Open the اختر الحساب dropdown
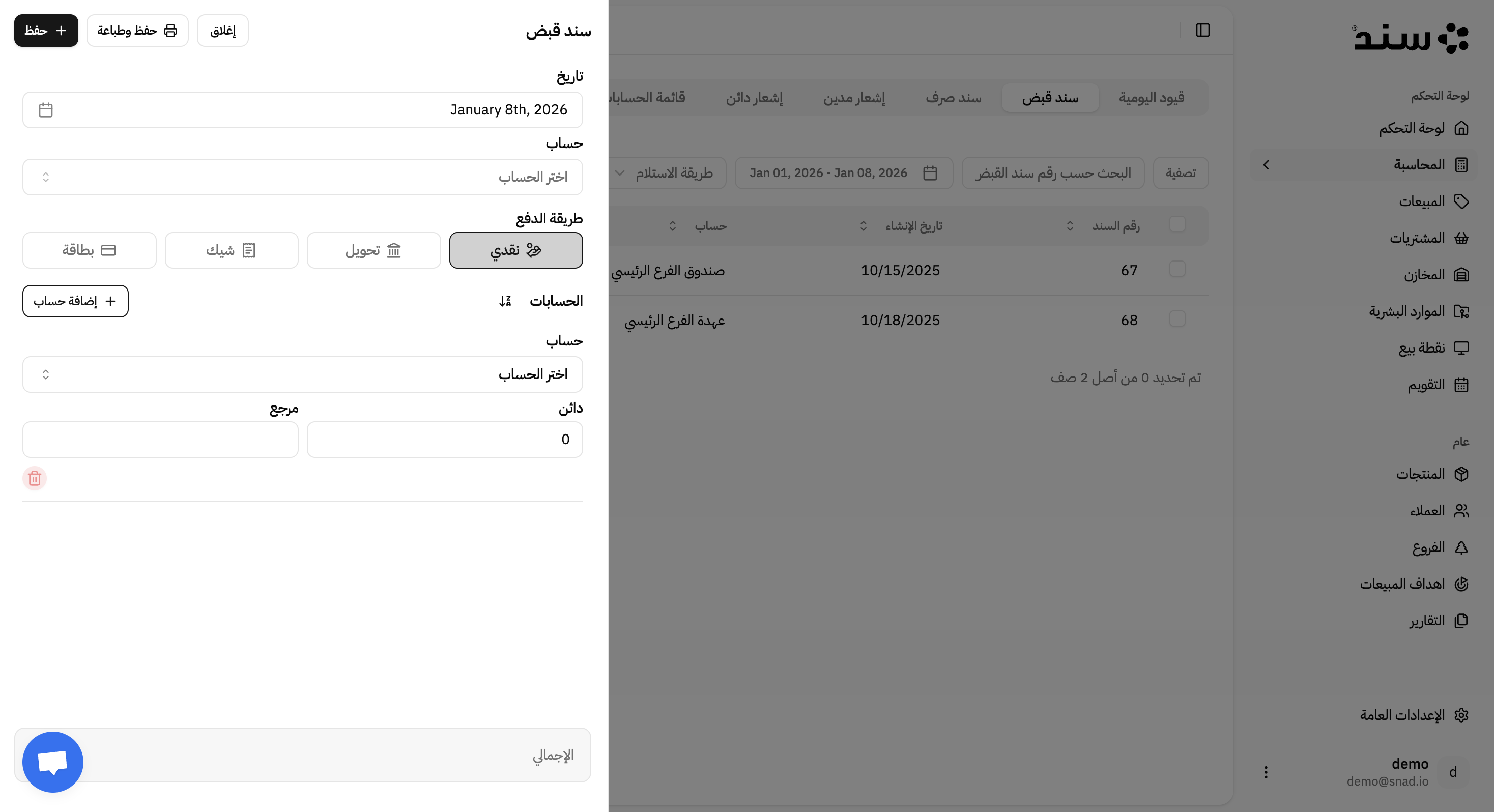1494x812 pixels. click(302, 177)
